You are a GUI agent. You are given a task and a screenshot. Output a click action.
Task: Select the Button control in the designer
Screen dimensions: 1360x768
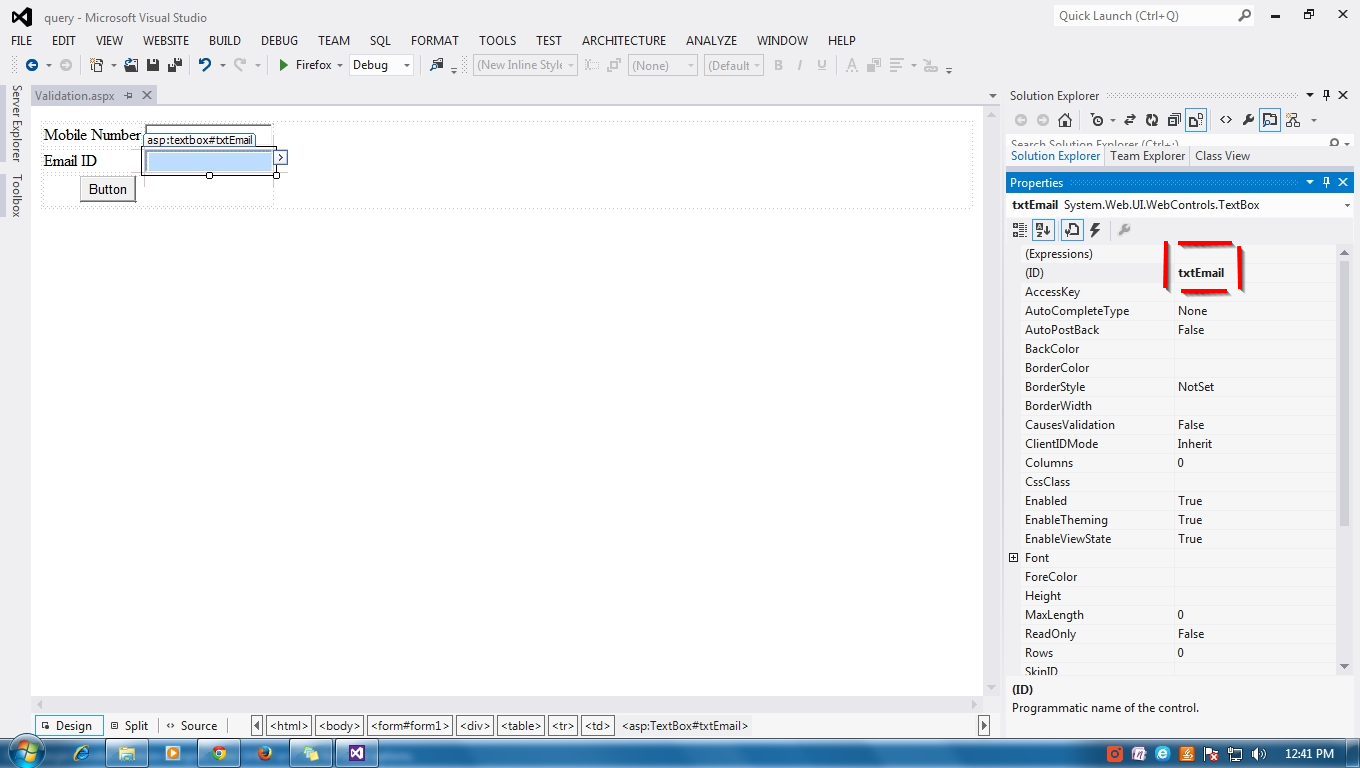[107, 188]
